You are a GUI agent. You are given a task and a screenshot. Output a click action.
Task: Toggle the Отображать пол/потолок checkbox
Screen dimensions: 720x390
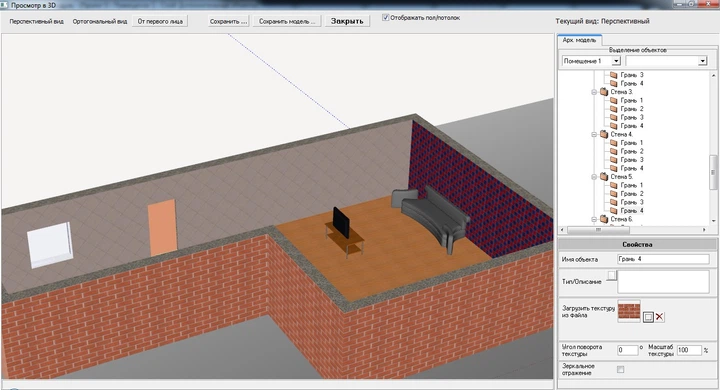tap(386, 17)
